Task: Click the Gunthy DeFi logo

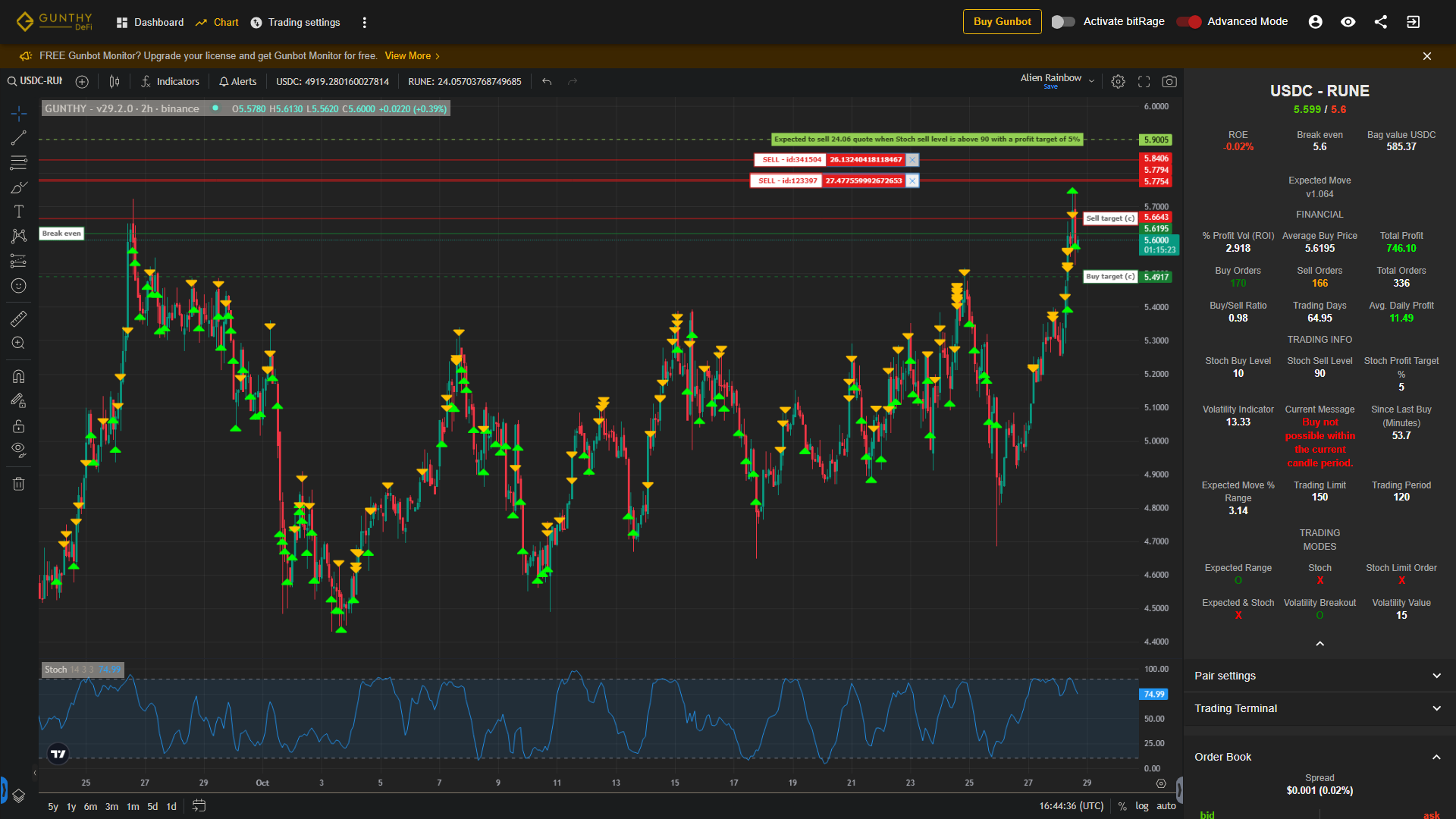Action: pyautogui.click(x=55, y=22)
